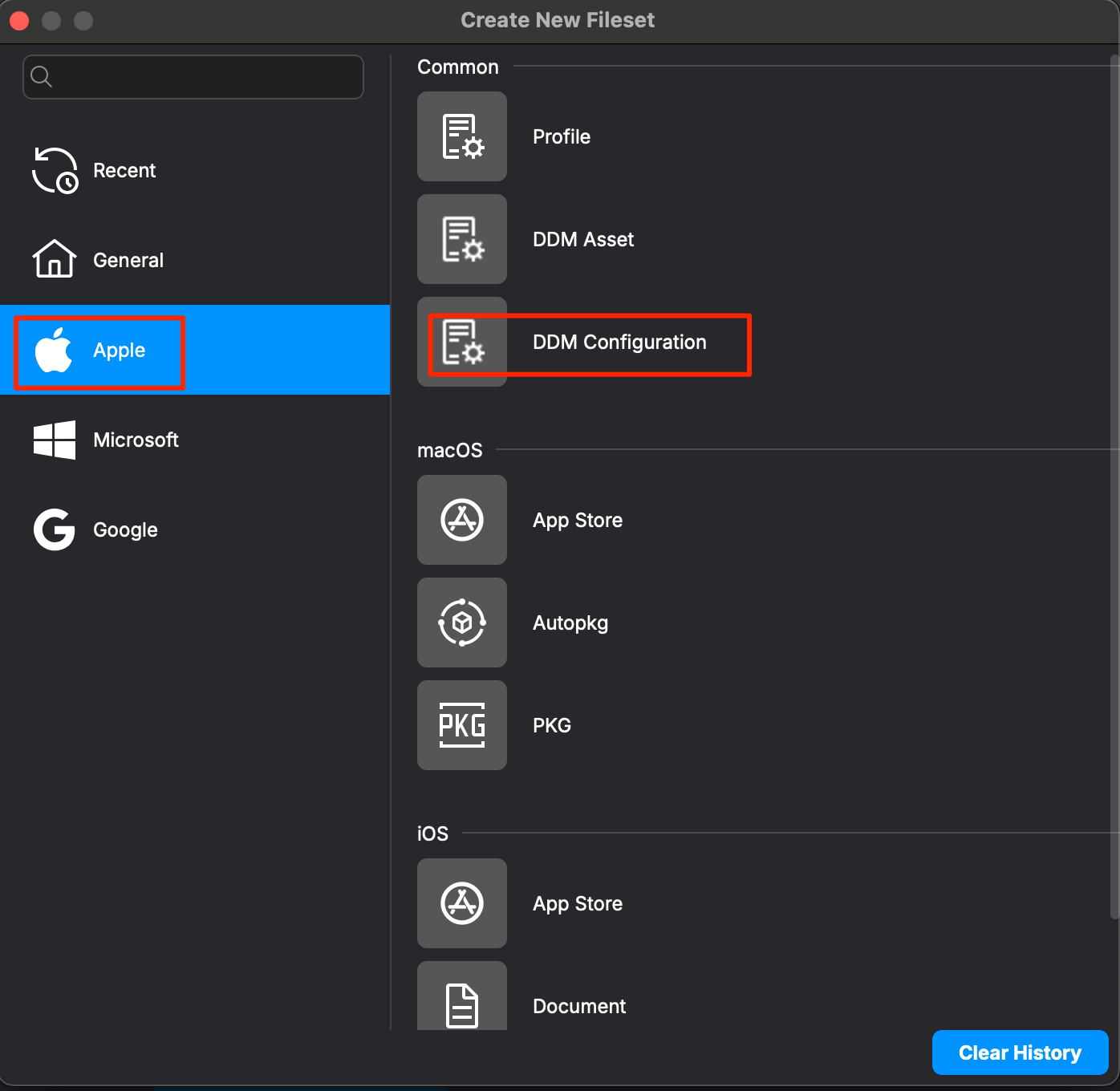The width and height of the screenshot is (1120, 1091).
Task: Close the Create New Fileset window
Action: pyautogui.click(x=19, y=20)
